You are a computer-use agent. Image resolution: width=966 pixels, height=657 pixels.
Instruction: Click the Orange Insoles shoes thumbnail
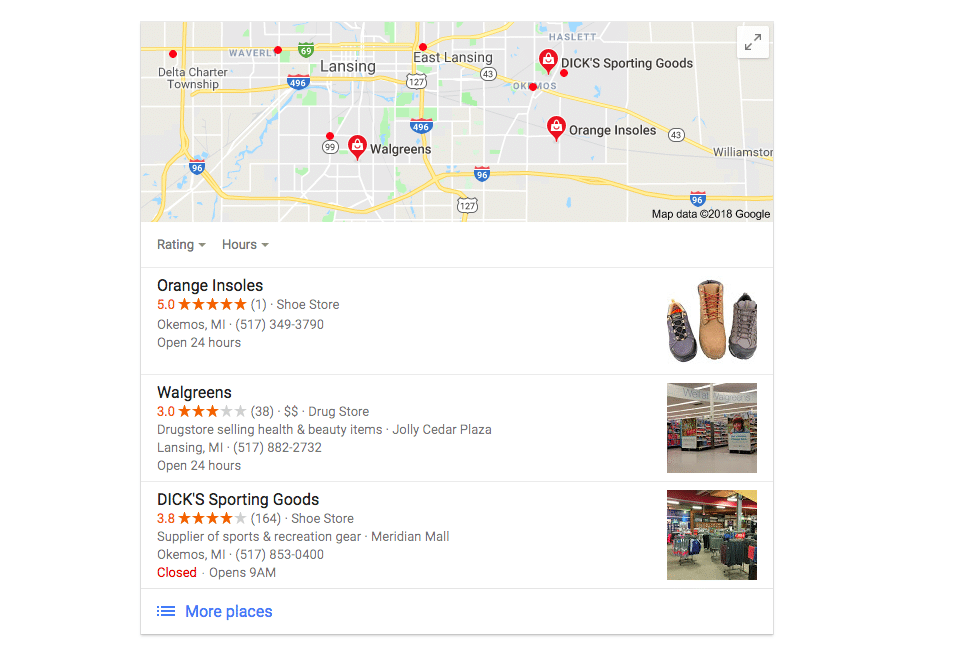pyautogui.click(x=712, y=321)
